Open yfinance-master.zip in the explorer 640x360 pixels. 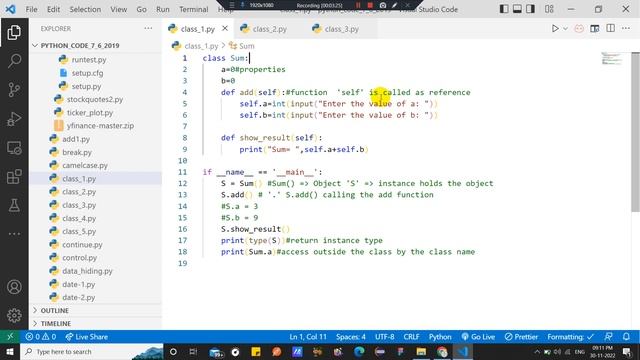click(x=100, y=126)
